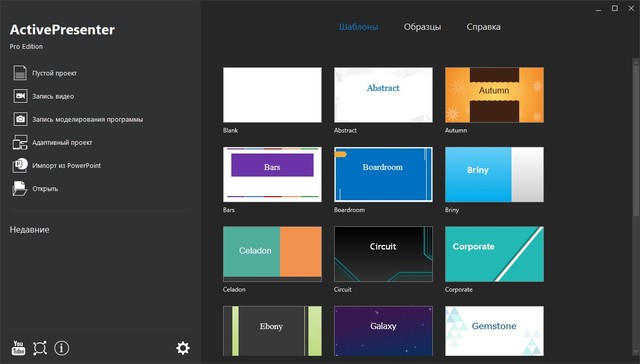The width and height of the screenshot is (640, 364).
Task: Click the software simulation camera icon
Action: 20,119
